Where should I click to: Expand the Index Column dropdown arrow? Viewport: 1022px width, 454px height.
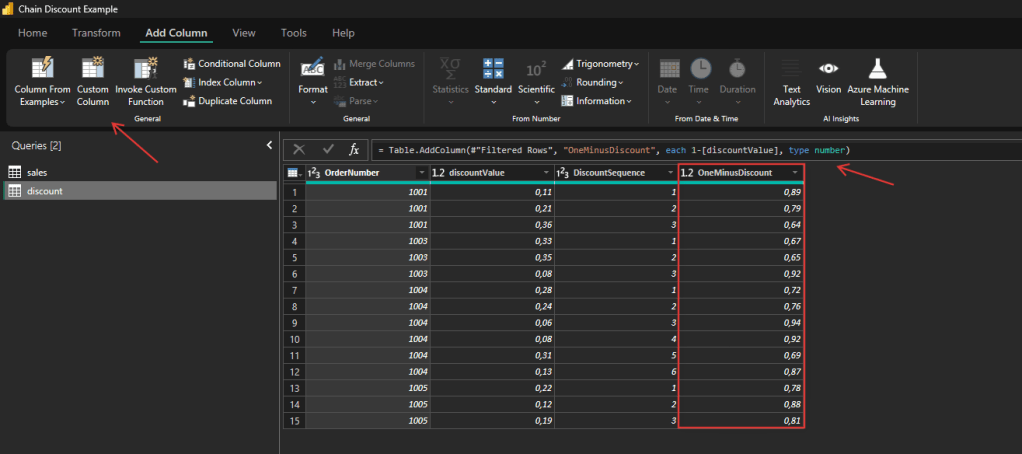pos(259,83)
